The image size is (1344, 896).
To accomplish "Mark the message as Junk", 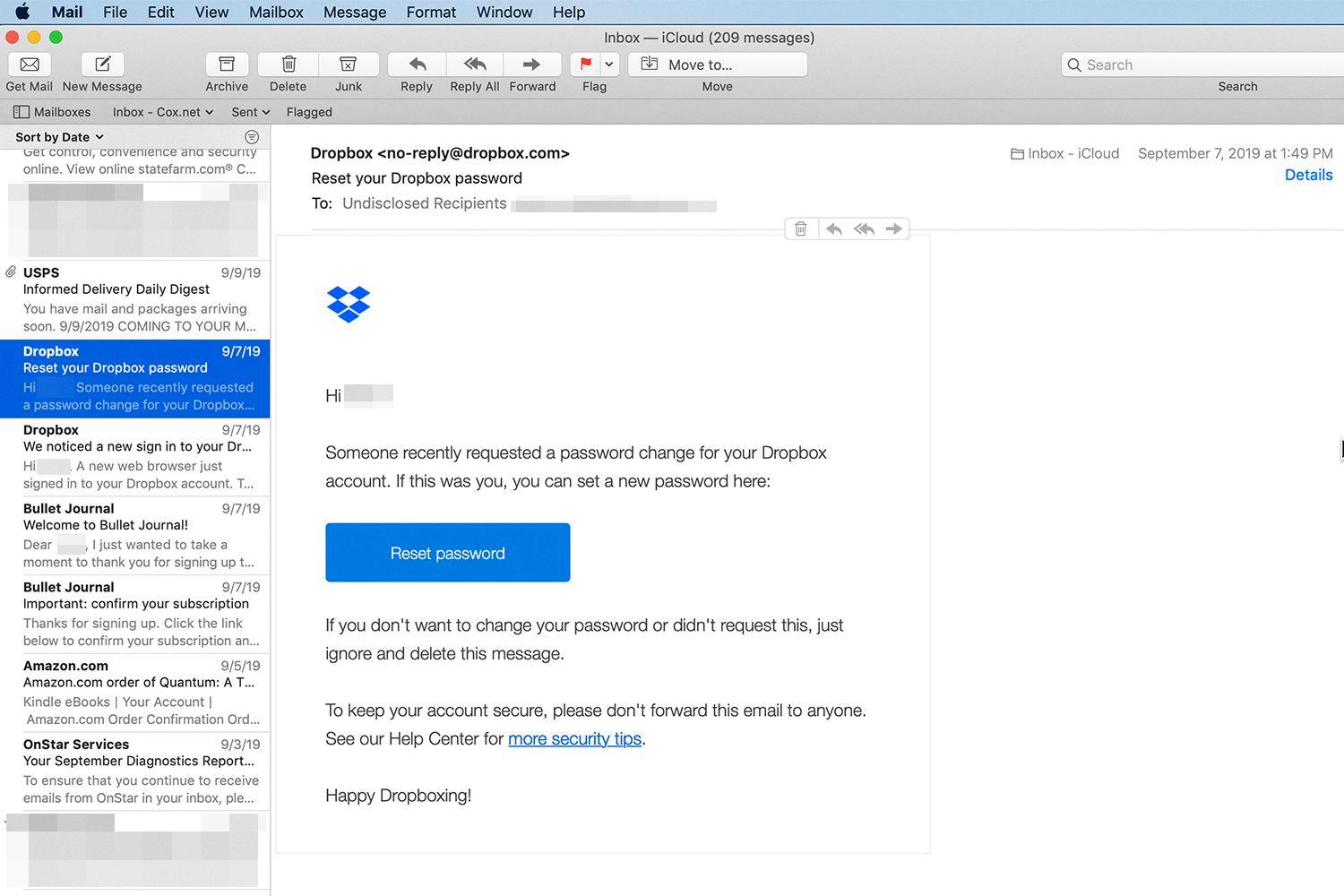I will pyautogui.click(x=349, y=65).
